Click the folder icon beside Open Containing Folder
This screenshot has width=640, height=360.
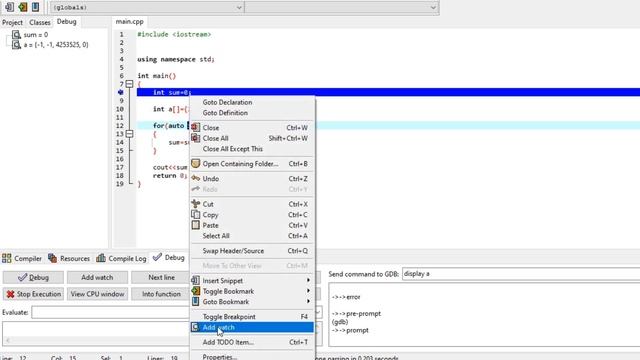196,164
